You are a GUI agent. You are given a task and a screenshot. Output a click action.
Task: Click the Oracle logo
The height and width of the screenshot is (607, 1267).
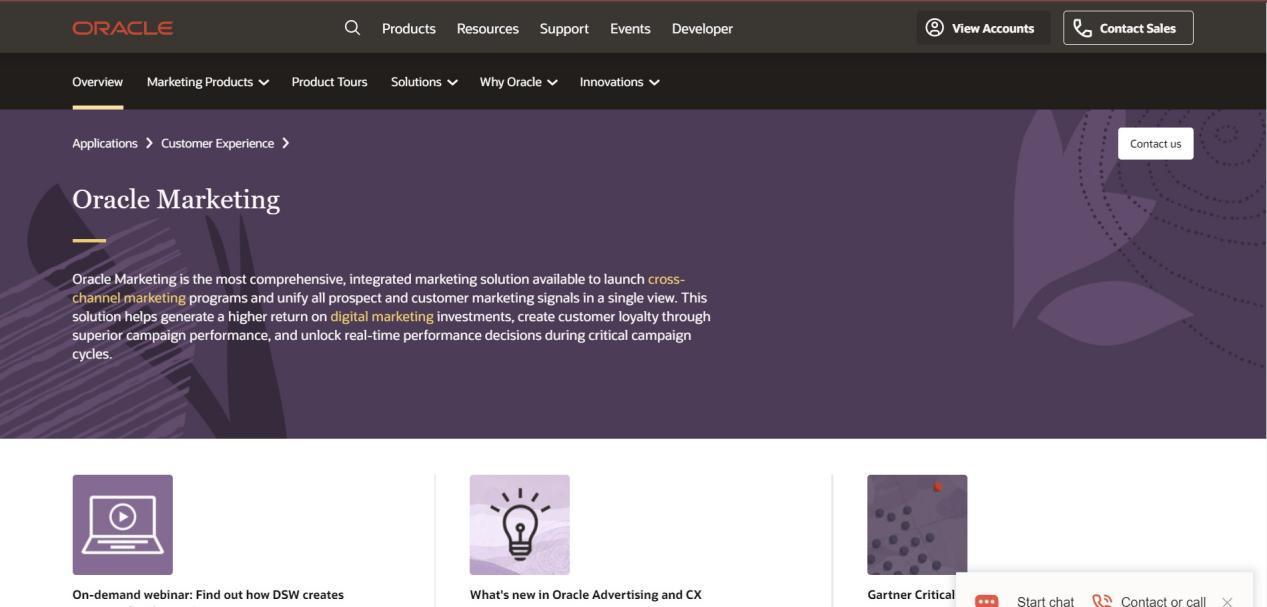(x=122, y=28)
